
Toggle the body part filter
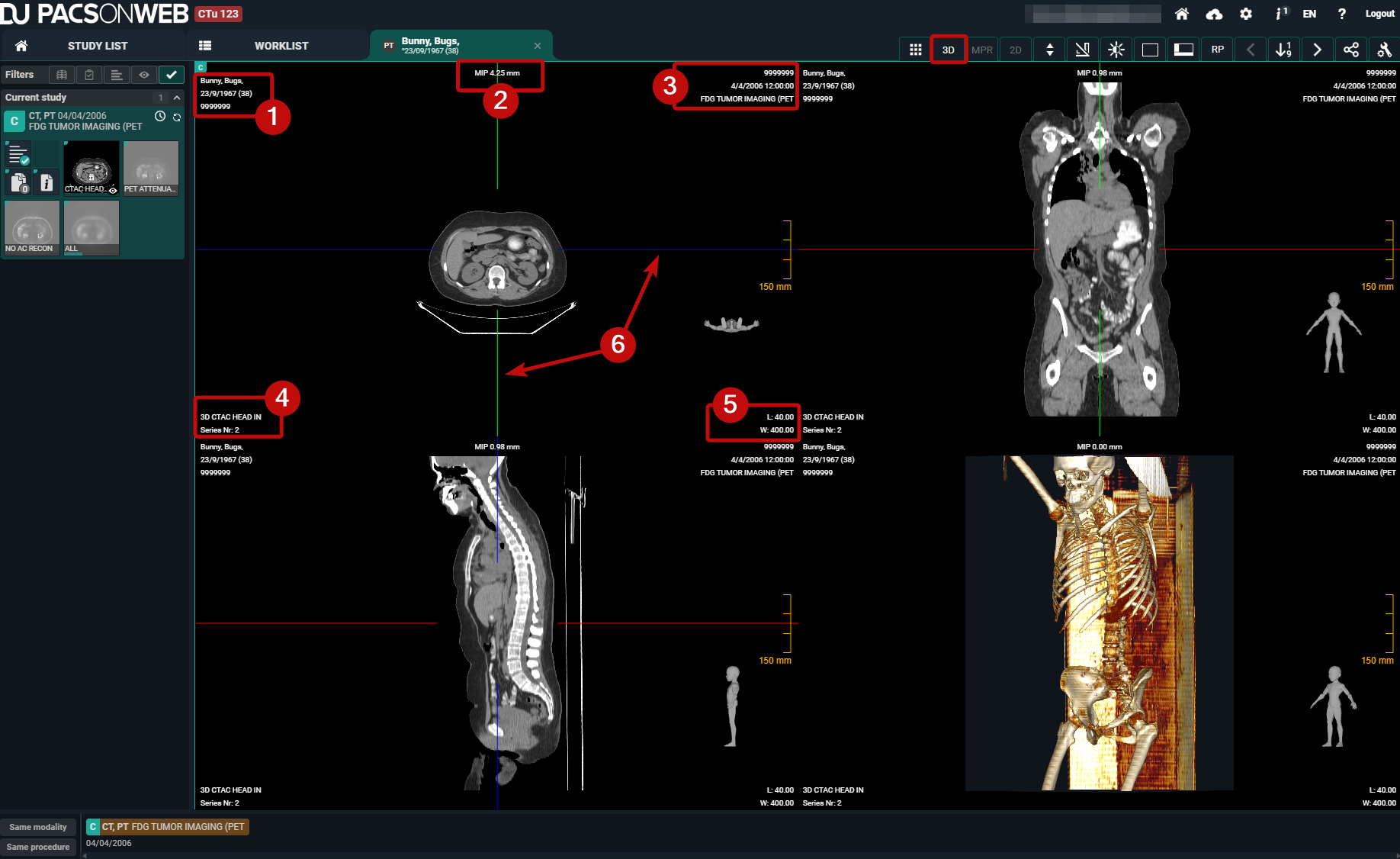coord(62,75)
